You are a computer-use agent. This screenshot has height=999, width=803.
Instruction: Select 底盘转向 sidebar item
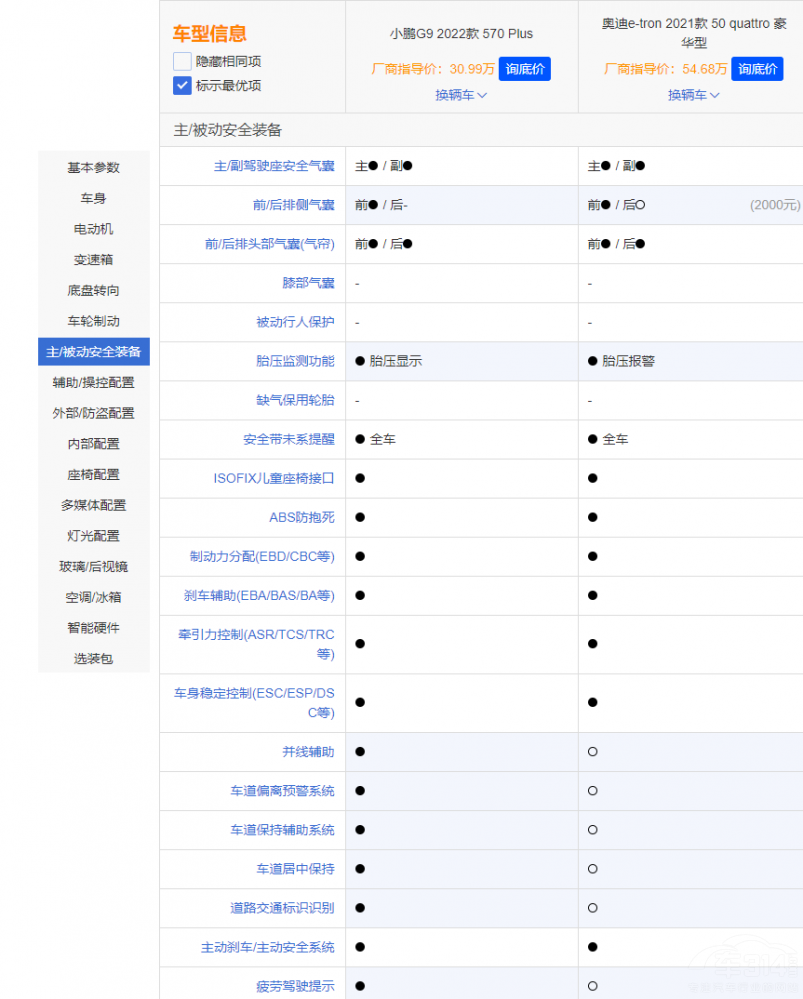pyautogui.click(x=94, y=290)
